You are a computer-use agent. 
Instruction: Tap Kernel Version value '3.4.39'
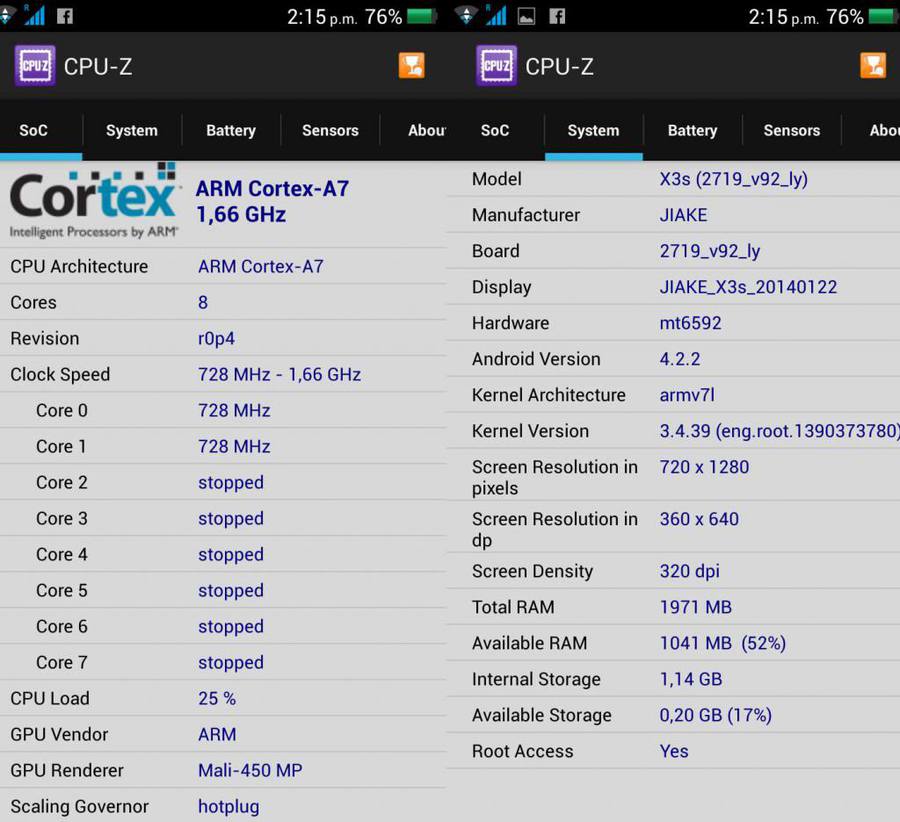[685, 431]
